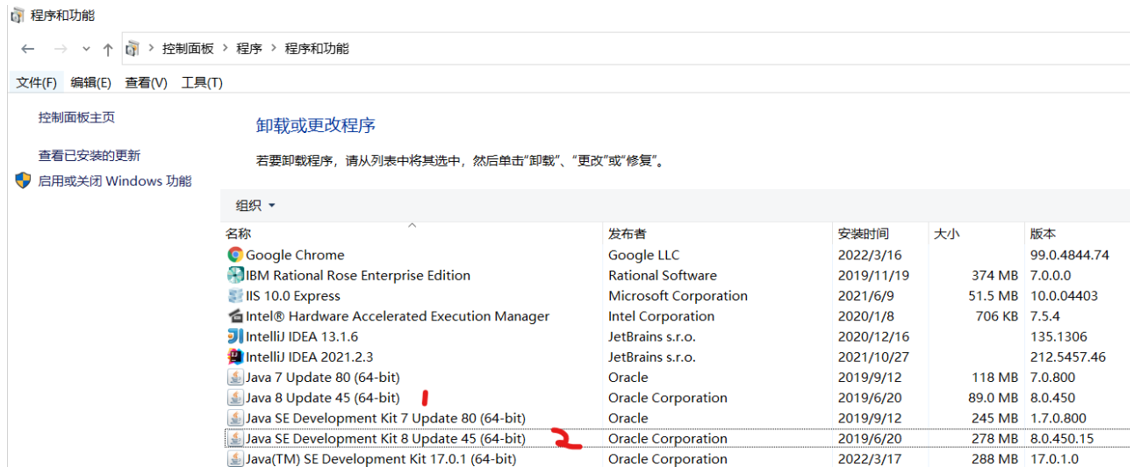Viewport: 1130px width, 471px height.
Task: Click install date 2021/10/27
Action: [873, 356]
